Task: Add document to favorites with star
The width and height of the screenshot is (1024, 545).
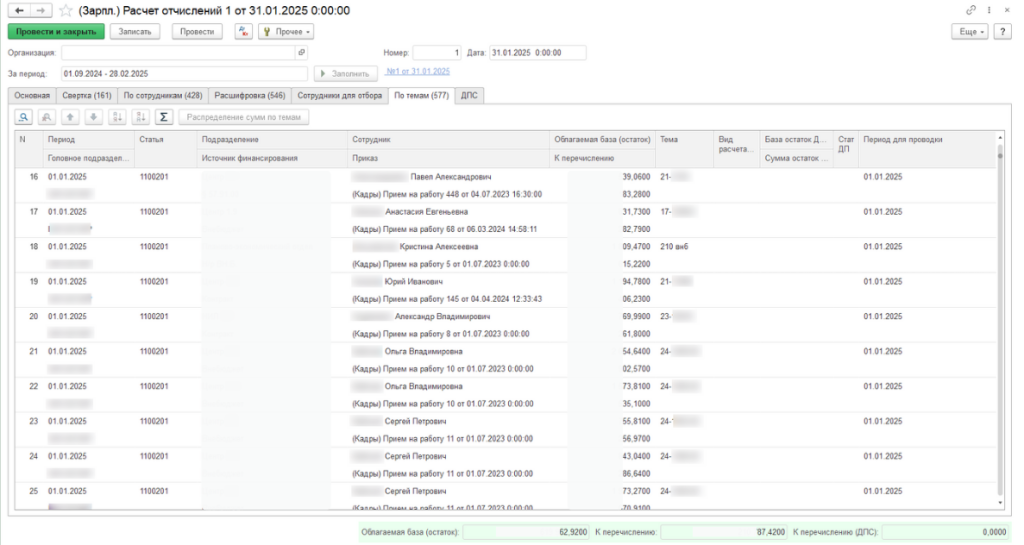Action: 65,10
